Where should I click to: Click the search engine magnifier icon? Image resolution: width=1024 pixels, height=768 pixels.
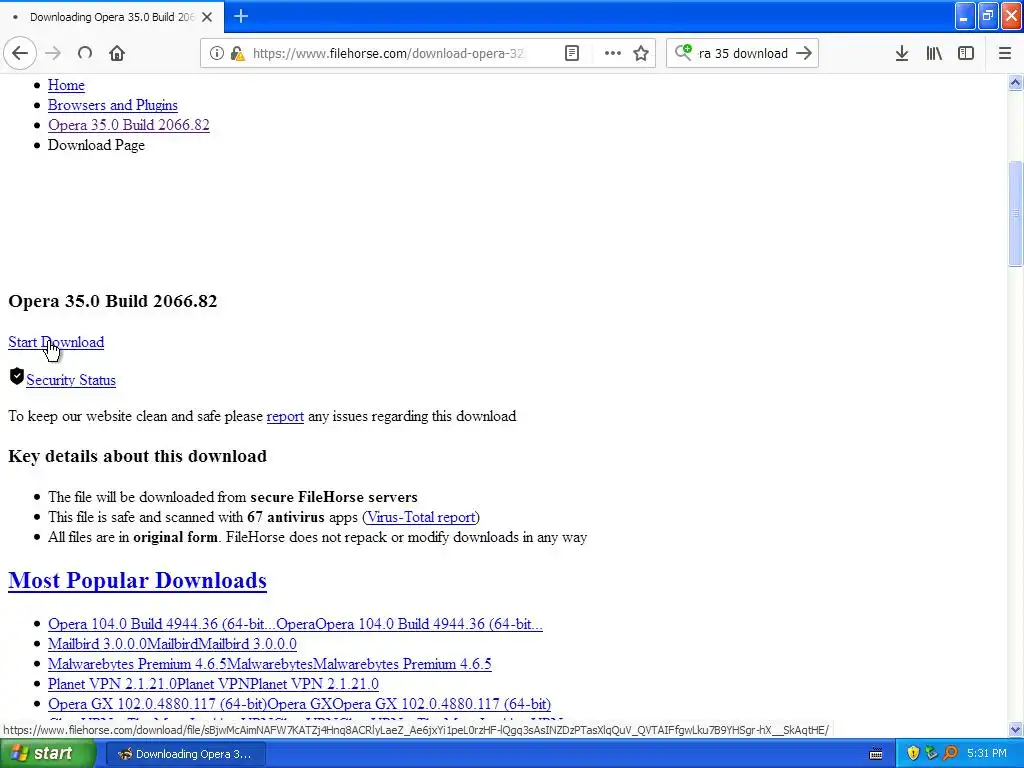pyautogui.click(x=683, y=52)
